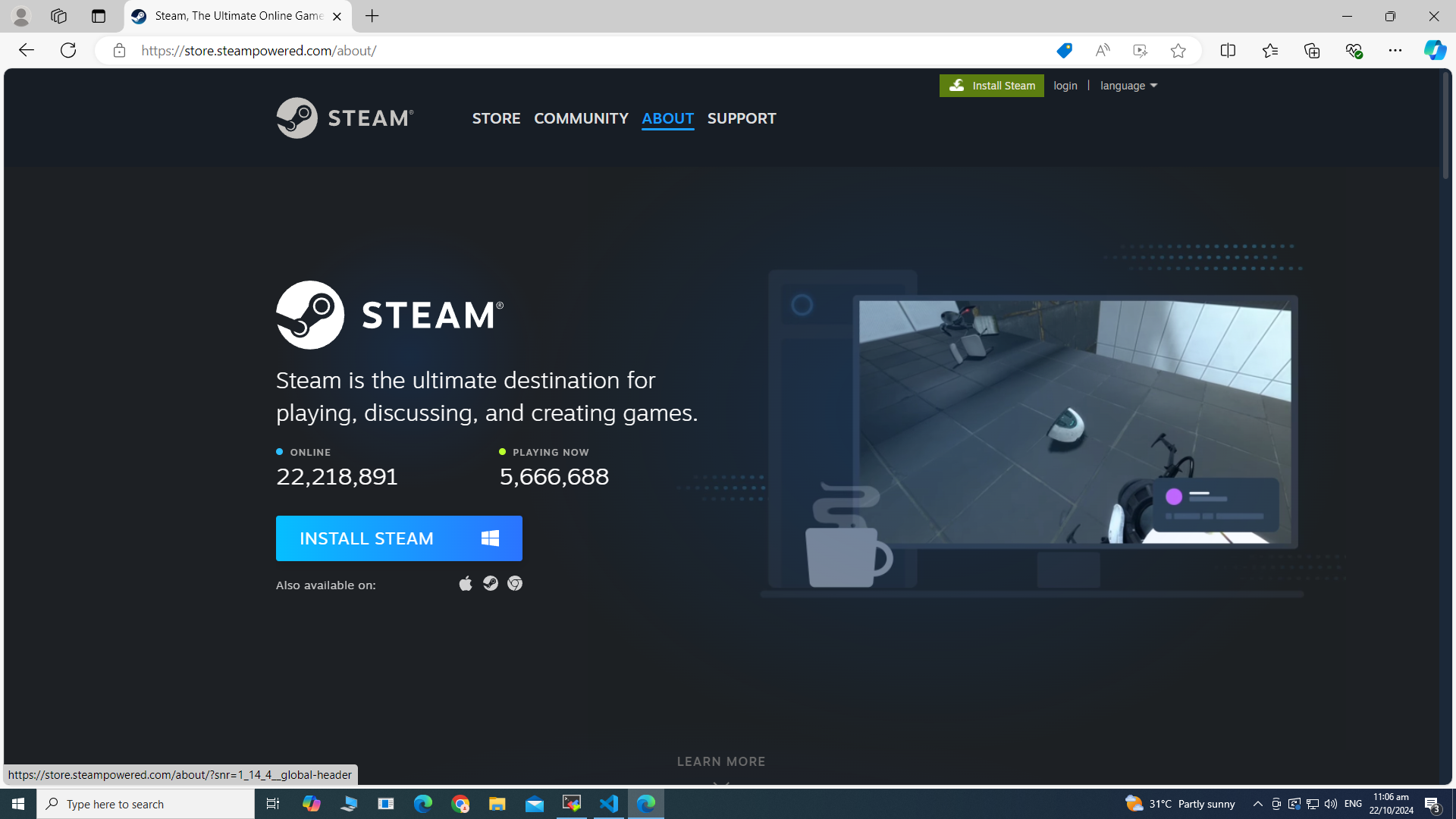Open Edge Settings and more menu

(x=1395, y=51)
